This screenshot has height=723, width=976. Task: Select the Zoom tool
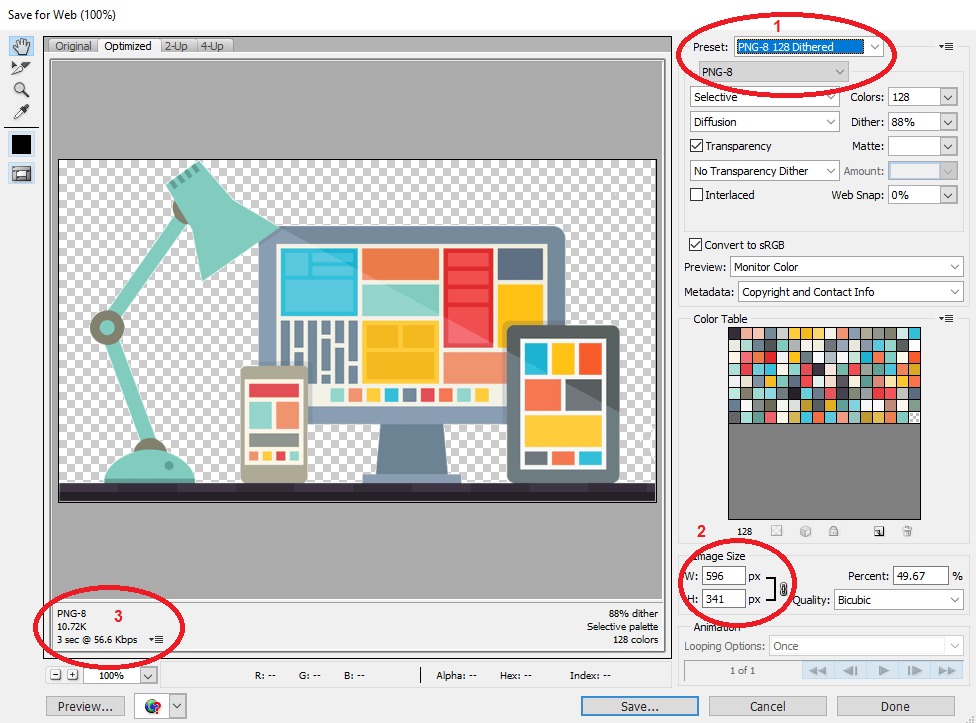[21, 90]
